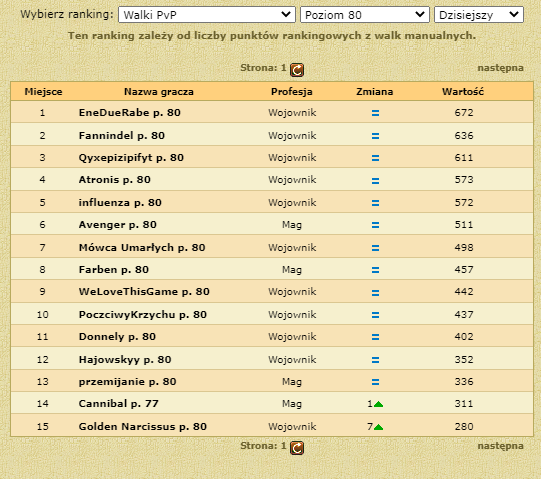Open player PoczciwyKrzychu p. 80
This screenshot has height=479, width=541.
[x=143, y=315]
